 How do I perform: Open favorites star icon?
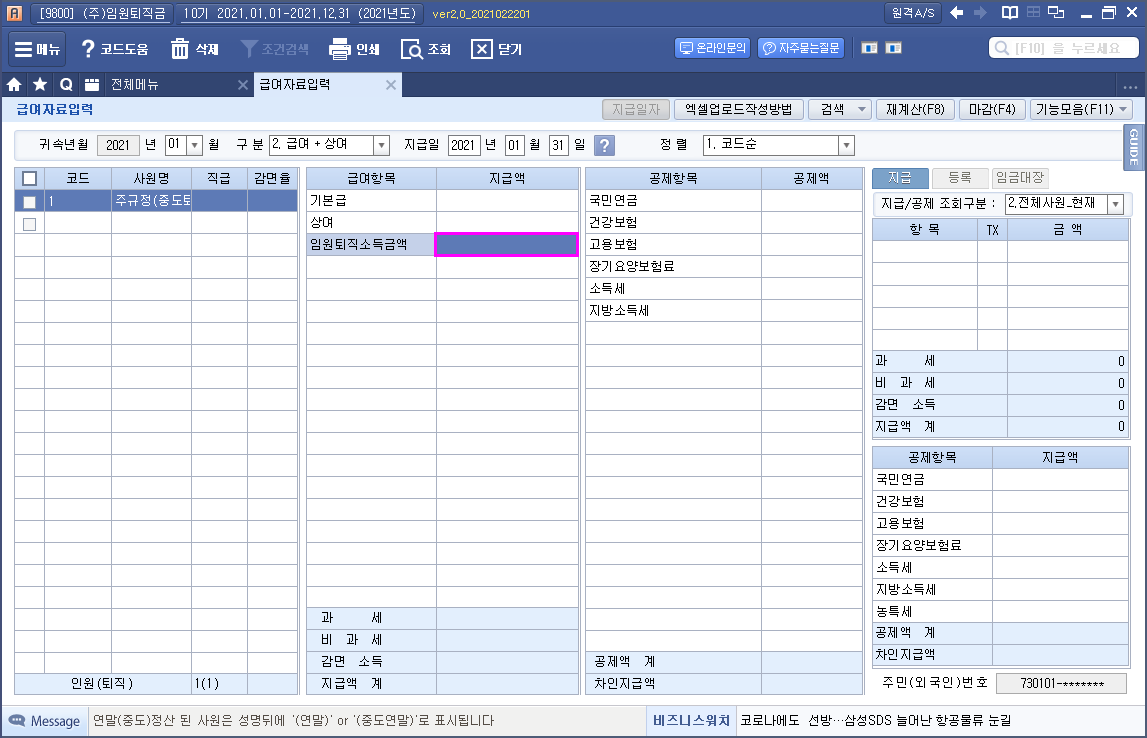[40, 85]
